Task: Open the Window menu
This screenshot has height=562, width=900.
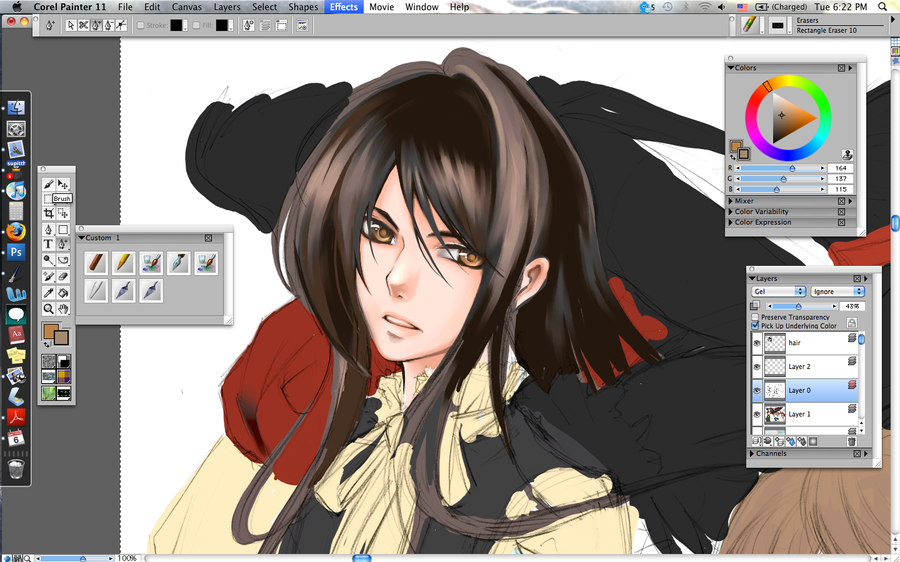Action: 422,7
